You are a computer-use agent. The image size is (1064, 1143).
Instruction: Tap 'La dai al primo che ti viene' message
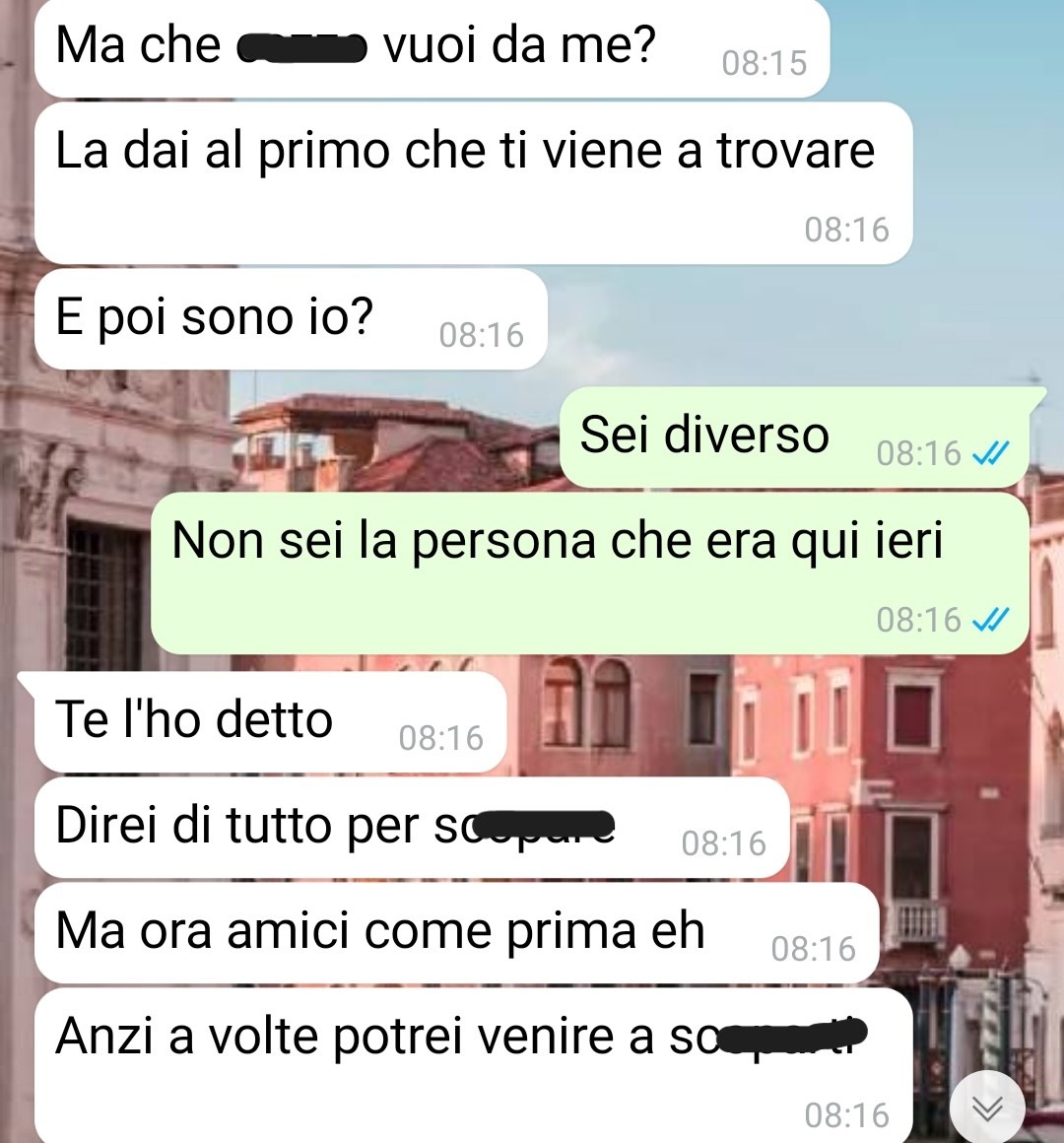coord(473,183)
